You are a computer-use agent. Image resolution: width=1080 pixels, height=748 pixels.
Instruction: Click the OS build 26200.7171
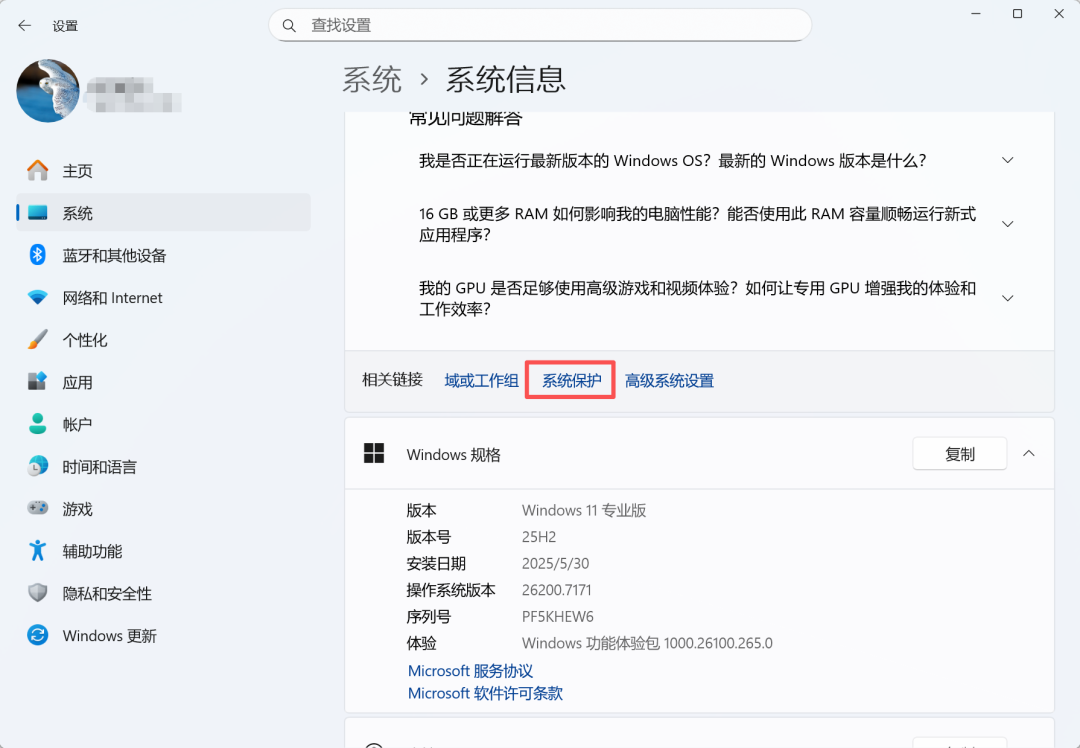tap(557, 590)
